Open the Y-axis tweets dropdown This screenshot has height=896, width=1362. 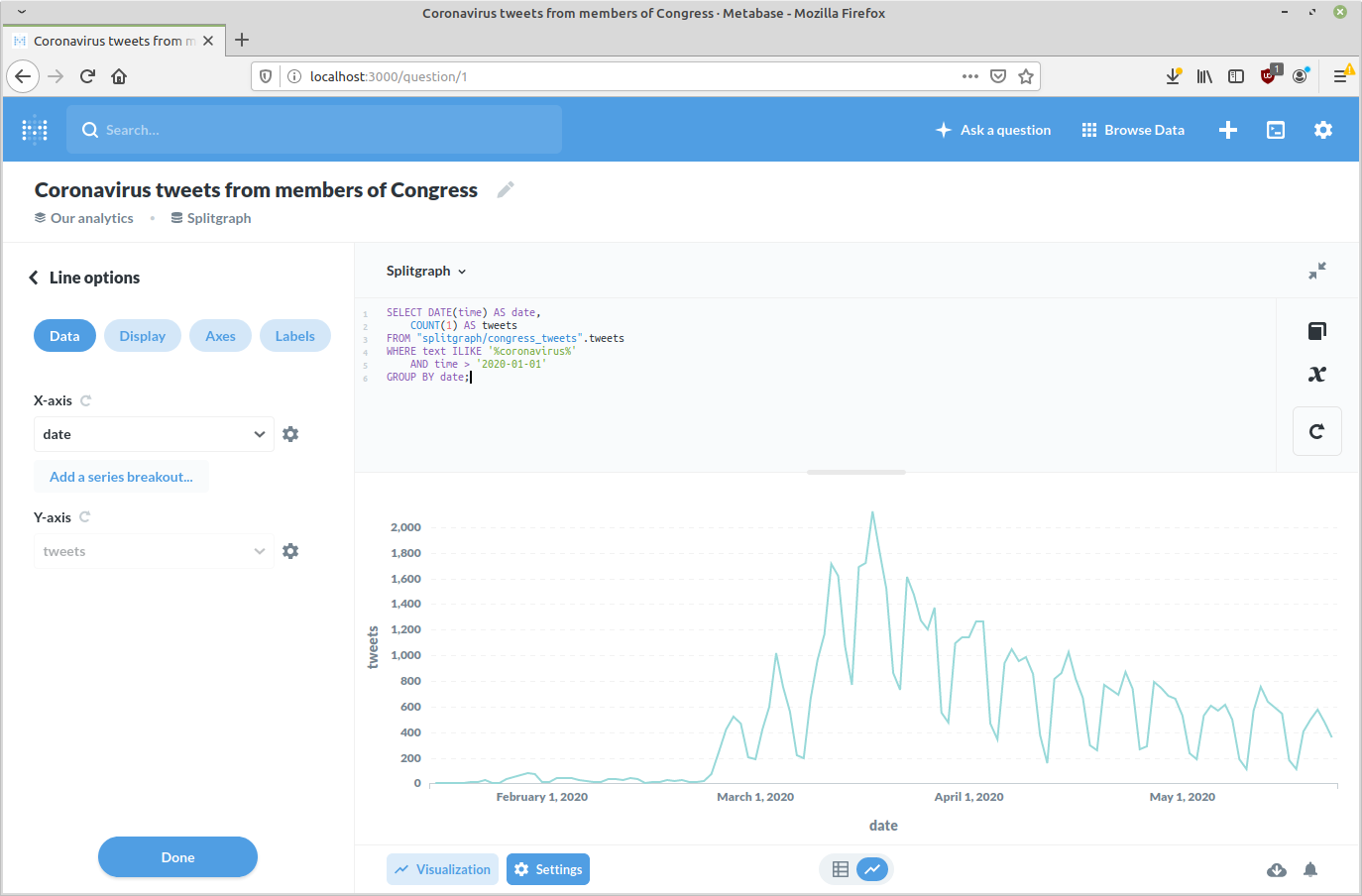pos(154,551)
